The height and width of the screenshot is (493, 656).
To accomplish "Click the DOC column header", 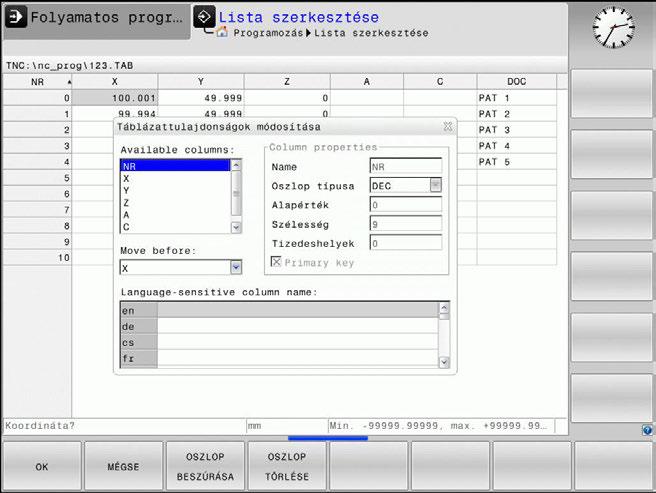I will (517, 82).
